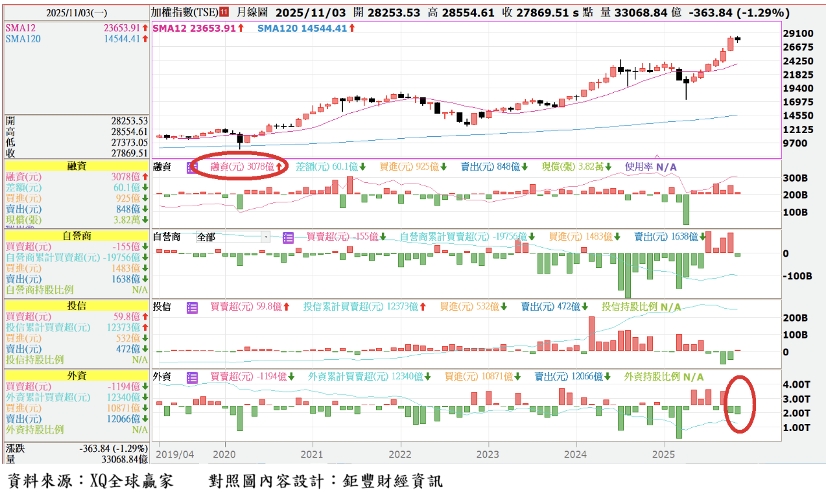Click the 加權指數(TSE) symbol name
This screenshot has height=492, width=826.
(x=184, y=13)
